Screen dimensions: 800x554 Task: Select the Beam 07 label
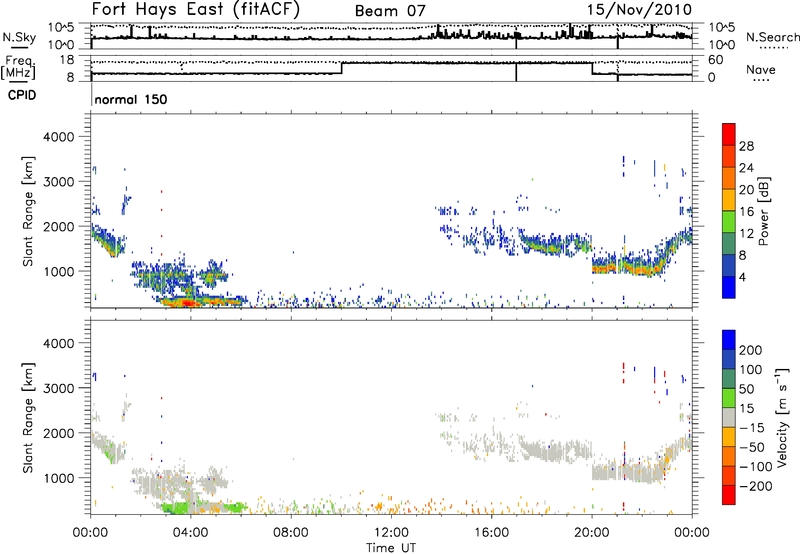pos(390,11)
